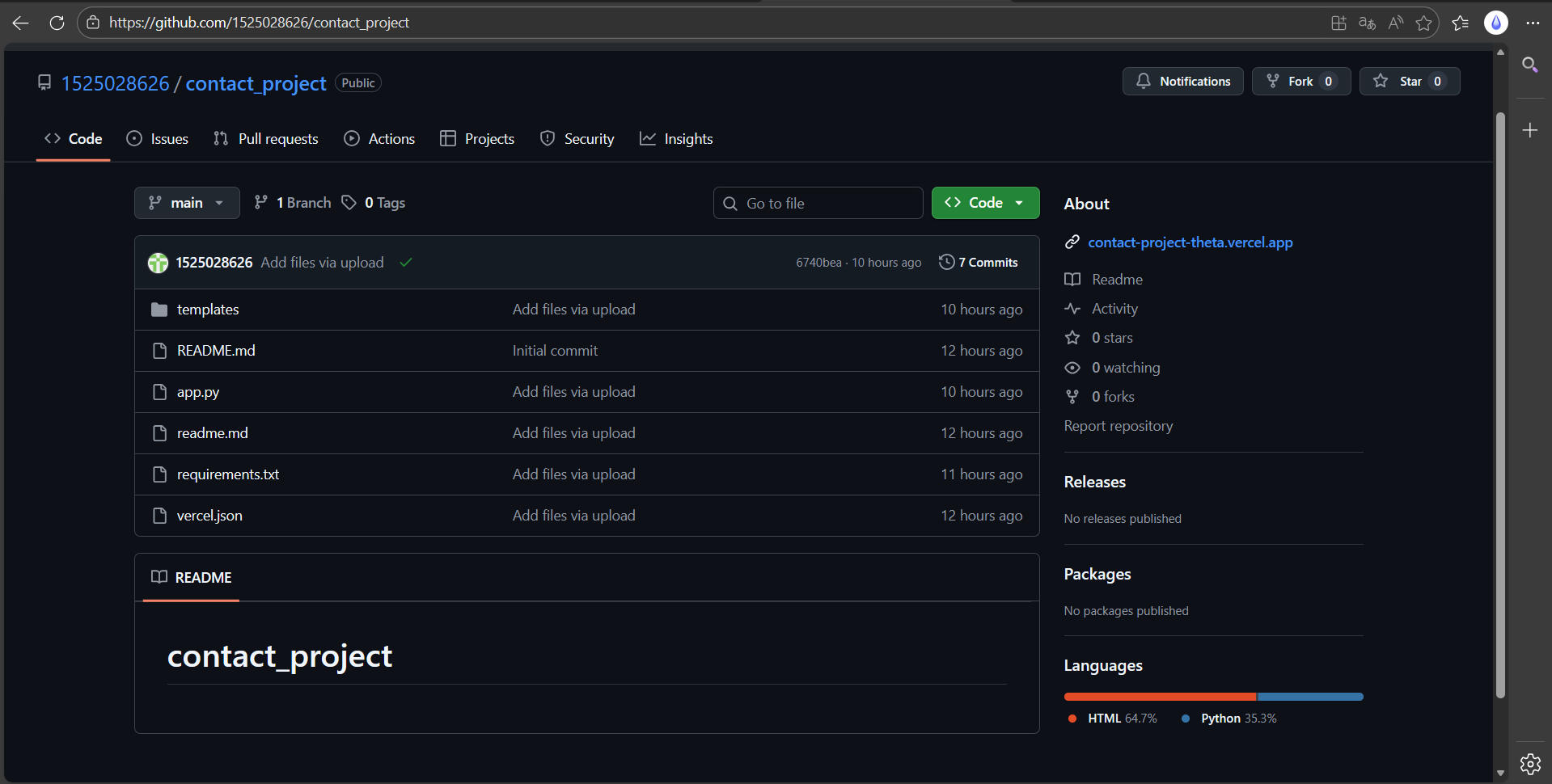Viewport: 1552px width, 784px height.
Task: Open the contact_project repository link
Action: point(256,83)
